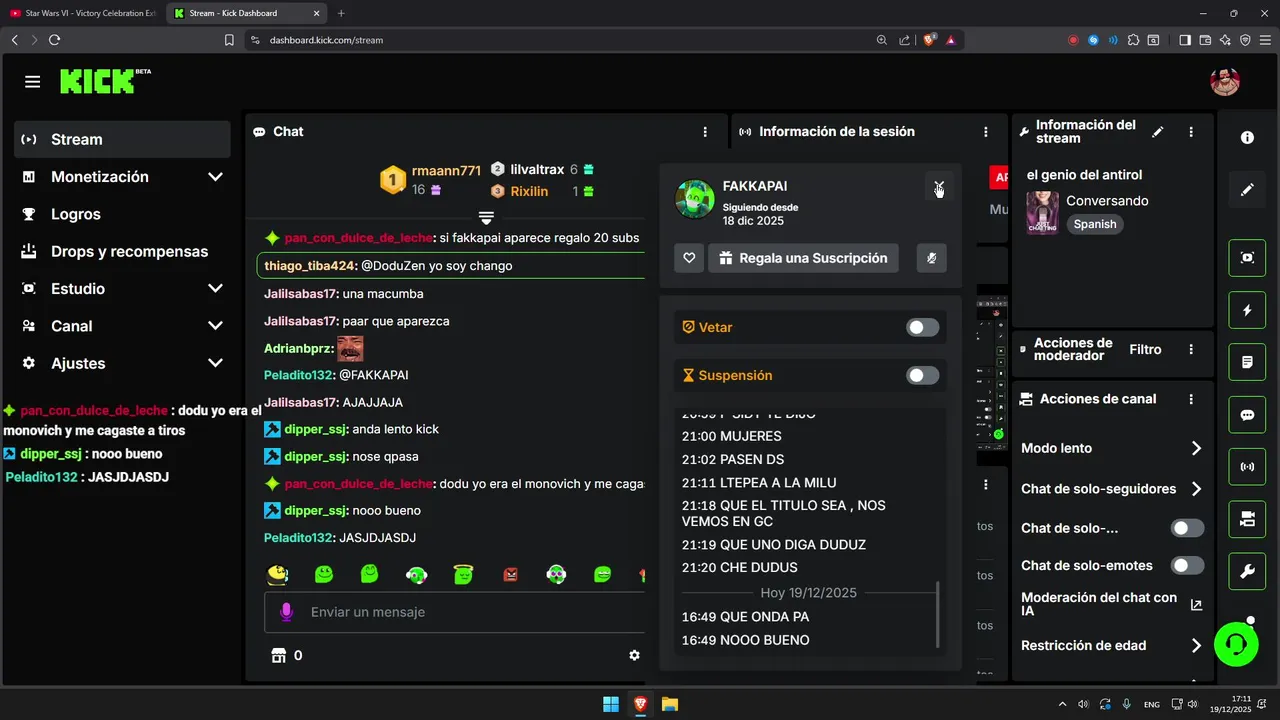Open a new browser tab

[341, 13]
